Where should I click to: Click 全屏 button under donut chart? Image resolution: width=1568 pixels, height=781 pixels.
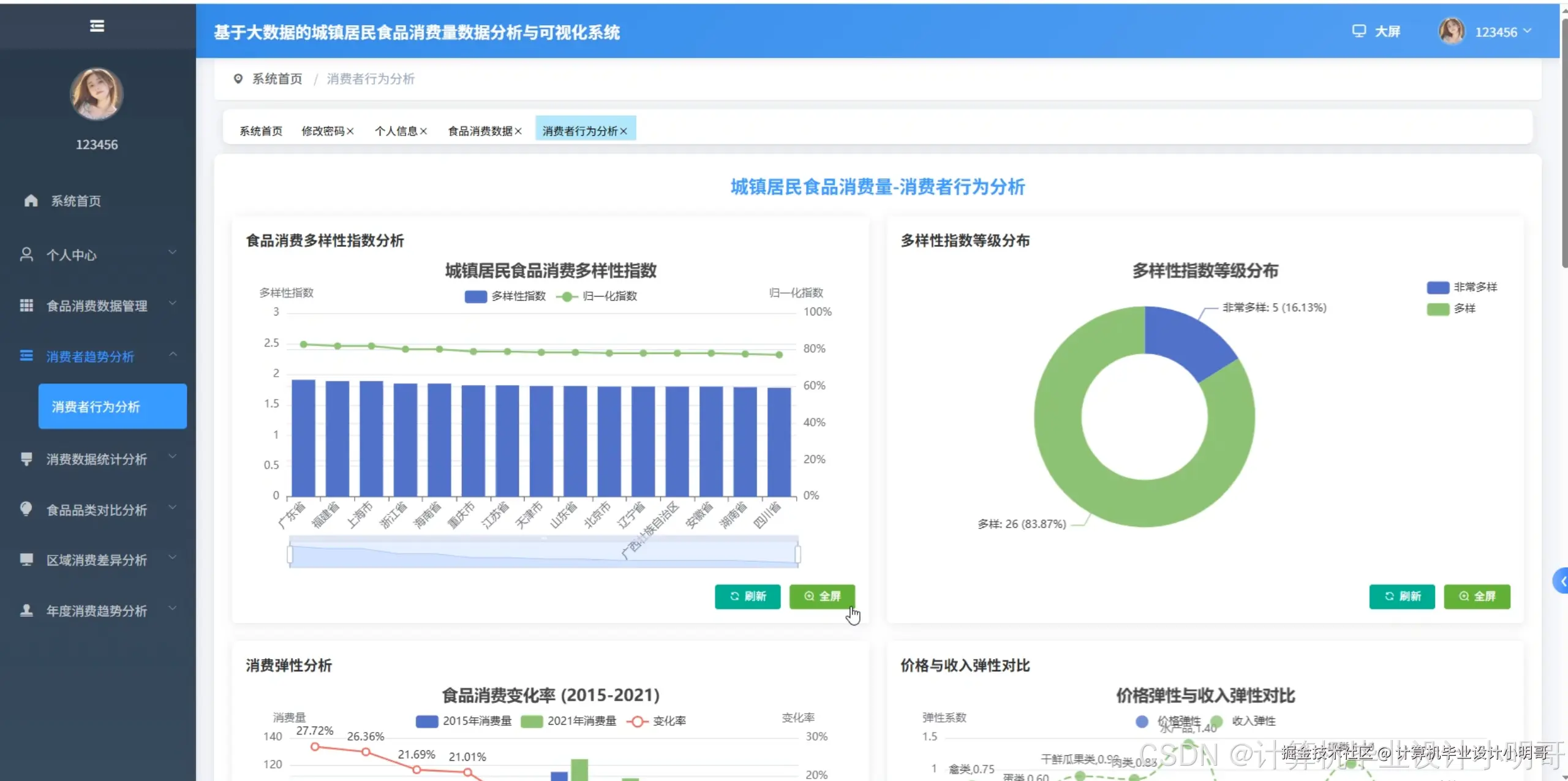tap(1476, 596)
